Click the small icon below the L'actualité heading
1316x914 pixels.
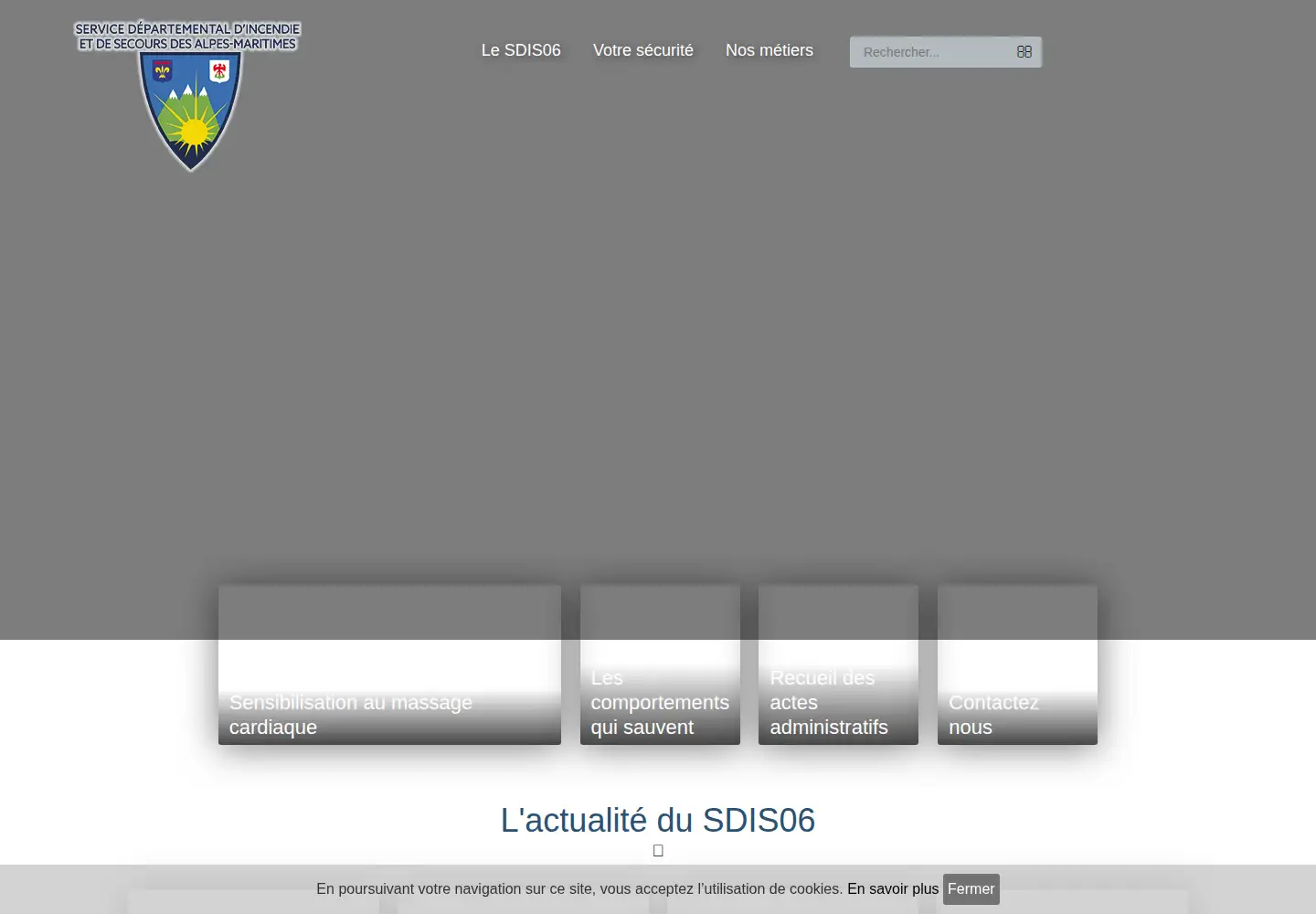pos(658,851)
